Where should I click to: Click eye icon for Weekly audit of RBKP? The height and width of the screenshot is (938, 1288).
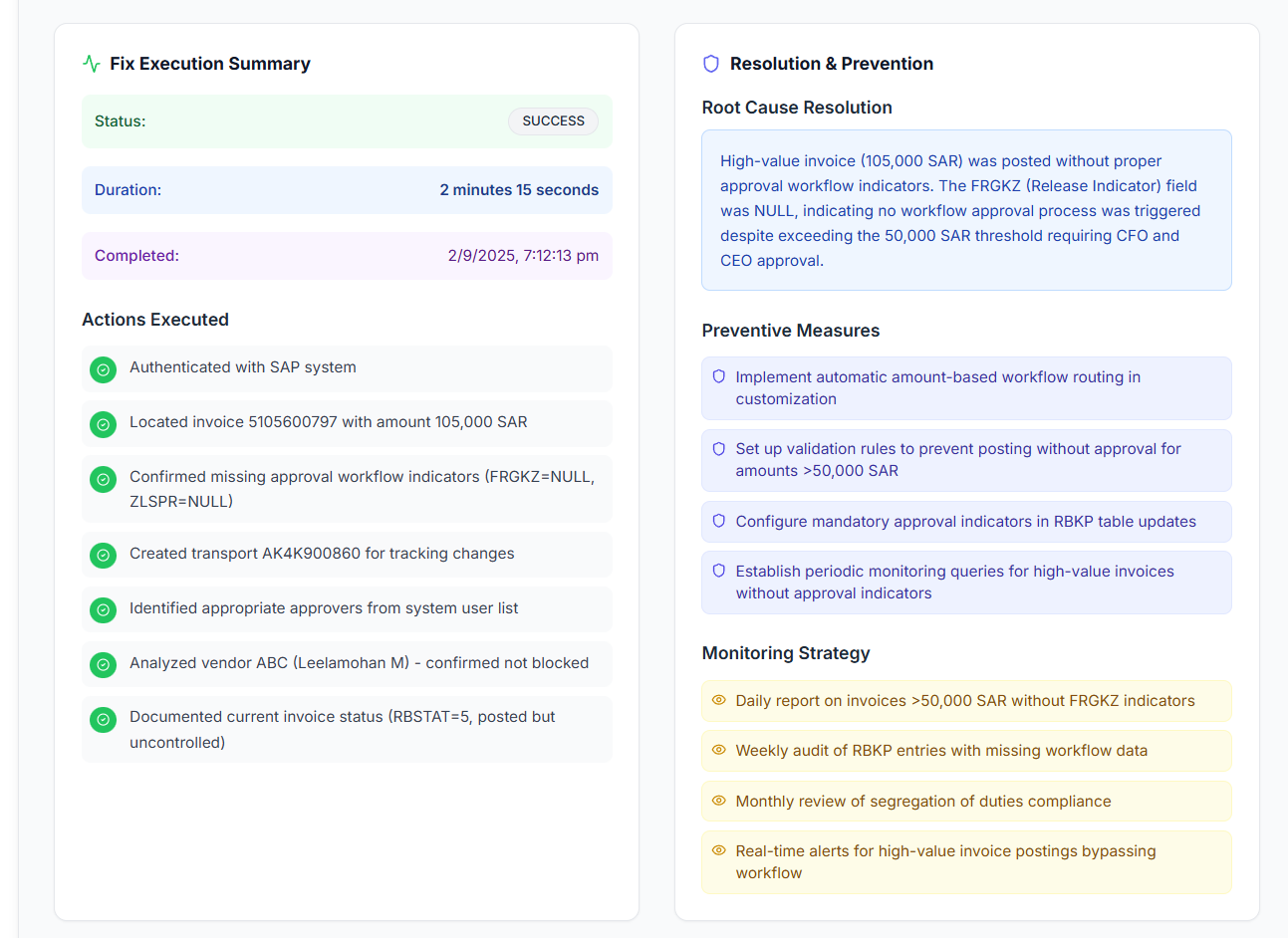pyautogui.click(x=719, y=750)
